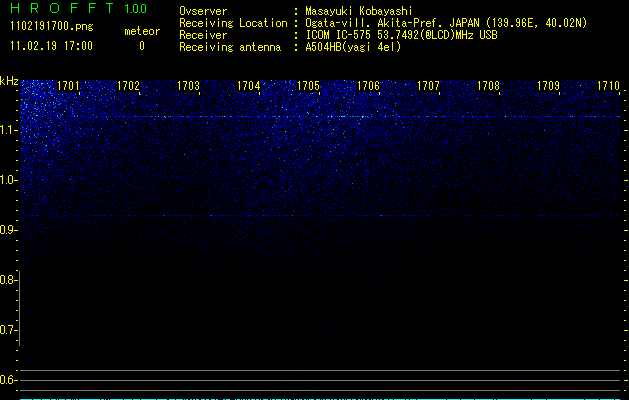Click the 1704 time marker

[248, 86]
